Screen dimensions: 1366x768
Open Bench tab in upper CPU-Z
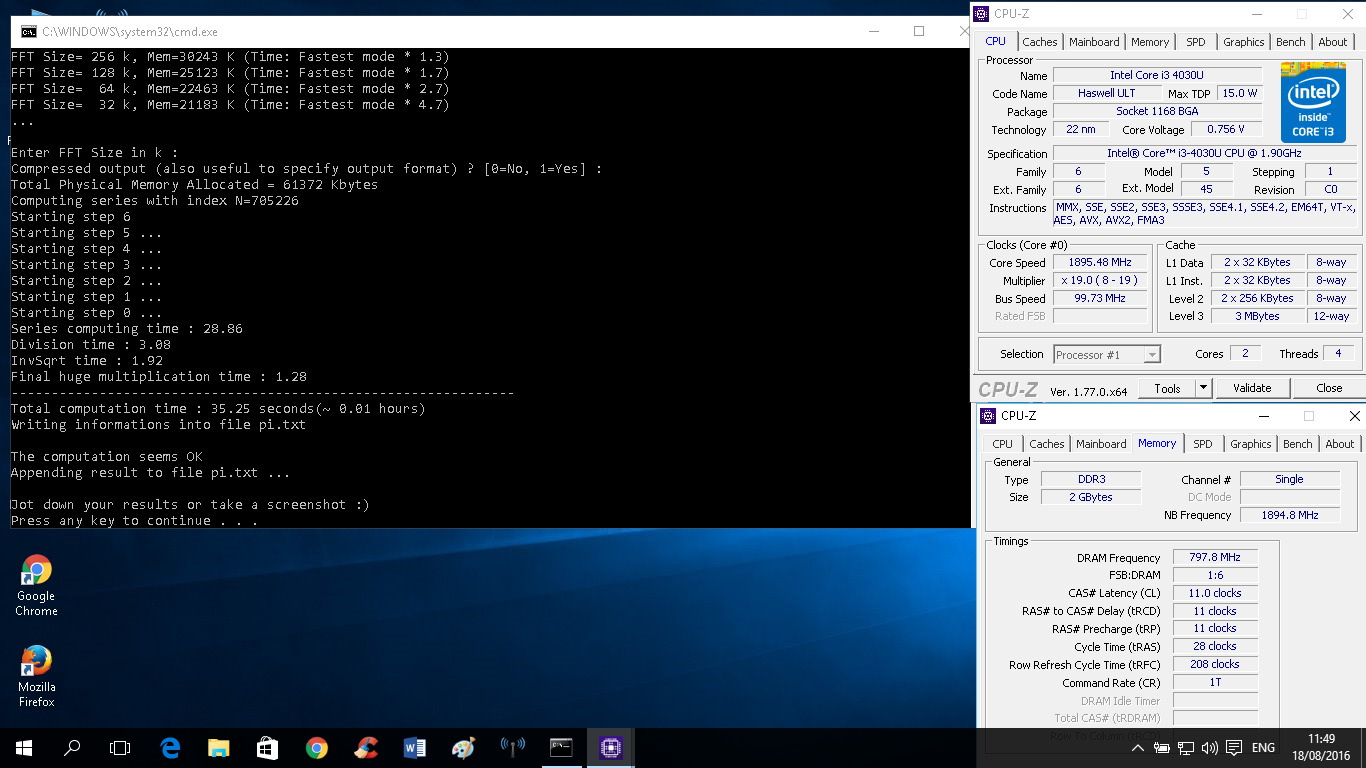point(1291,42)
